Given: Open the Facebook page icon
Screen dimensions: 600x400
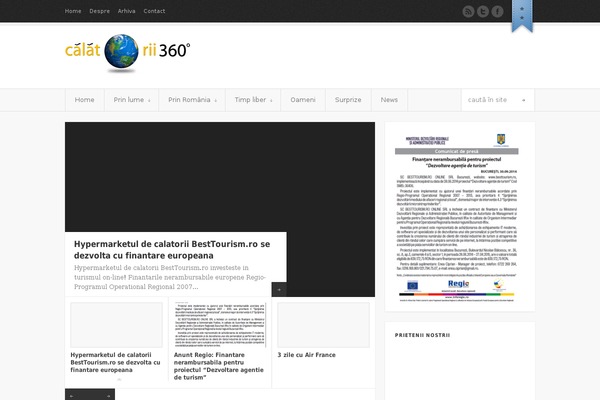Looking at the screenshot, I should [497, 11].
